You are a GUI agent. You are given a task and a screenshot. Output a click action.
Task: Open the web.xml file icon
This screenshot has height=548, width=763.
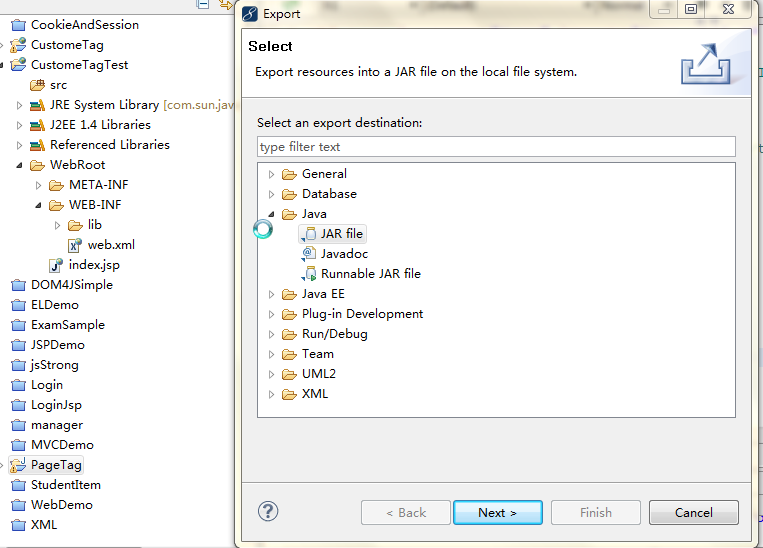tap(75, 245)
